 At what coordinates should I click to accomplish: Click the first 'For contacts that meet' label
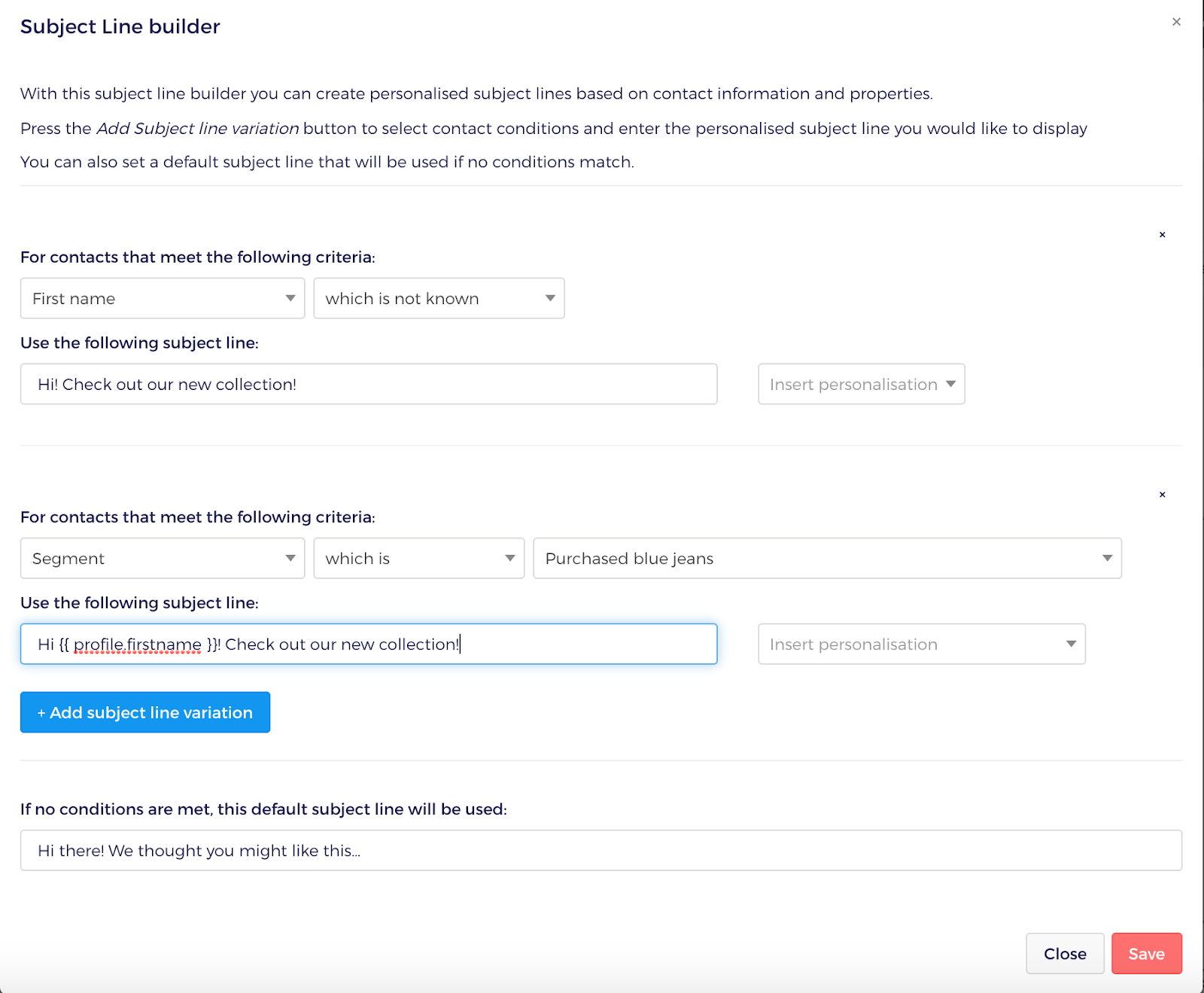(x=197, y=257)
